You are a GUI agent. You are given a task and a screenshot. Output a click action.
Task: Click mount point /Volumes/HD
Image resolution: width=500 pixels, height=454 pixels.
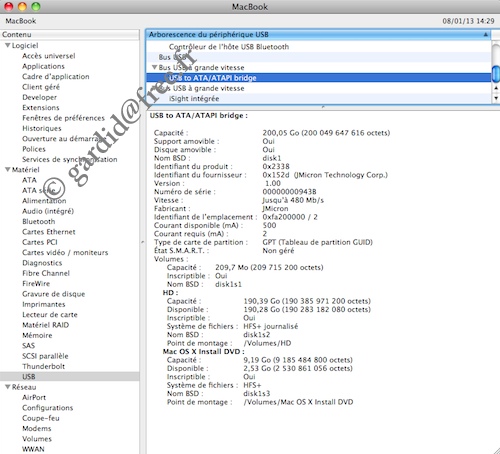[x=267, y=343]
